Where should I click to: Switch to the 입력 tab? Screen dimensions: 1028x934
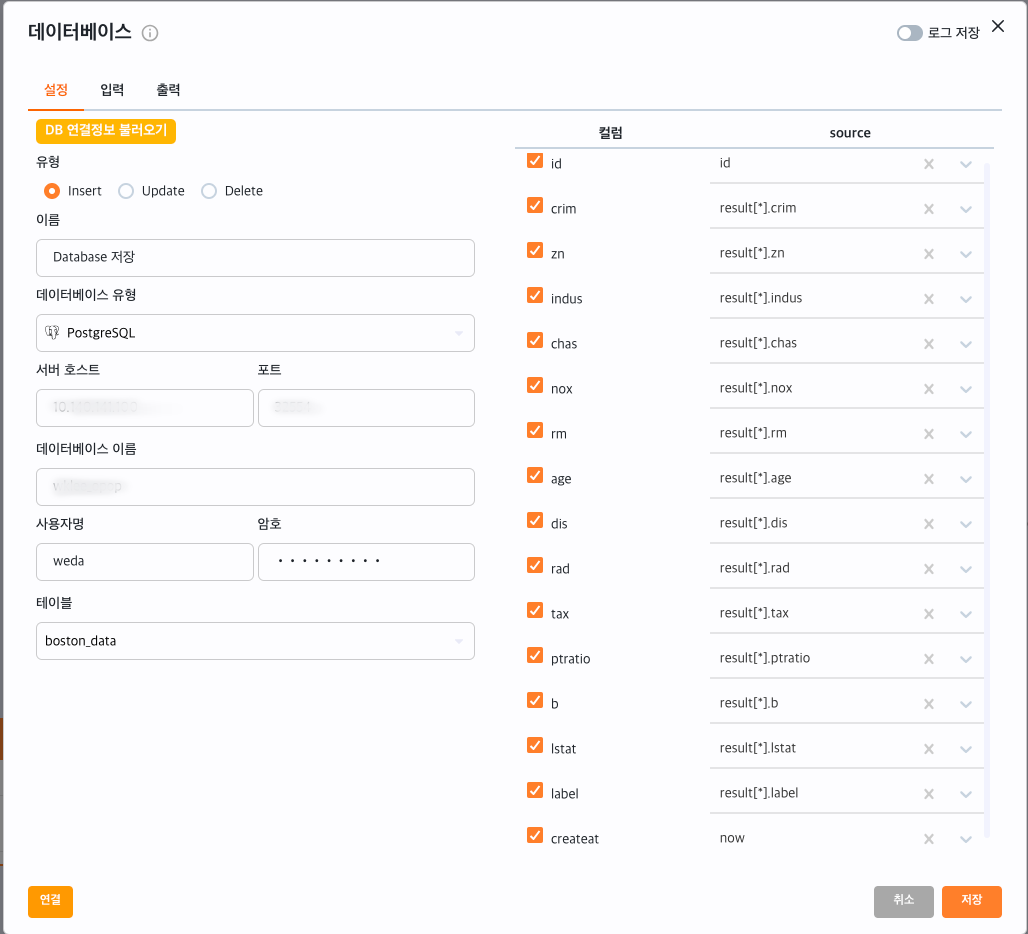pos(112,90)
